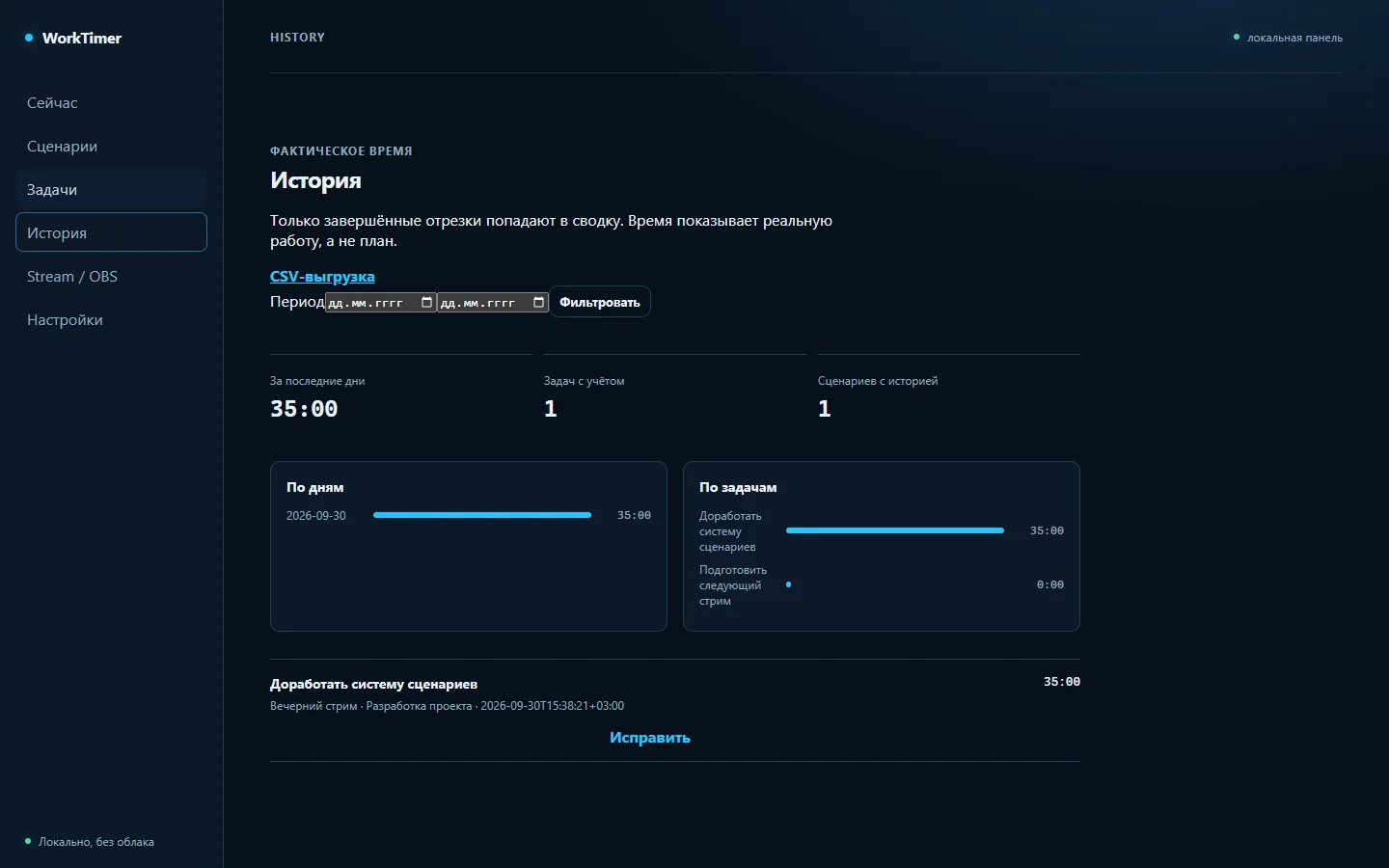Image resolution: width=1389 pixels, height=868 pixels.
Task: Click Подготовить следующий стрим task label
Action: coord(733,585)
